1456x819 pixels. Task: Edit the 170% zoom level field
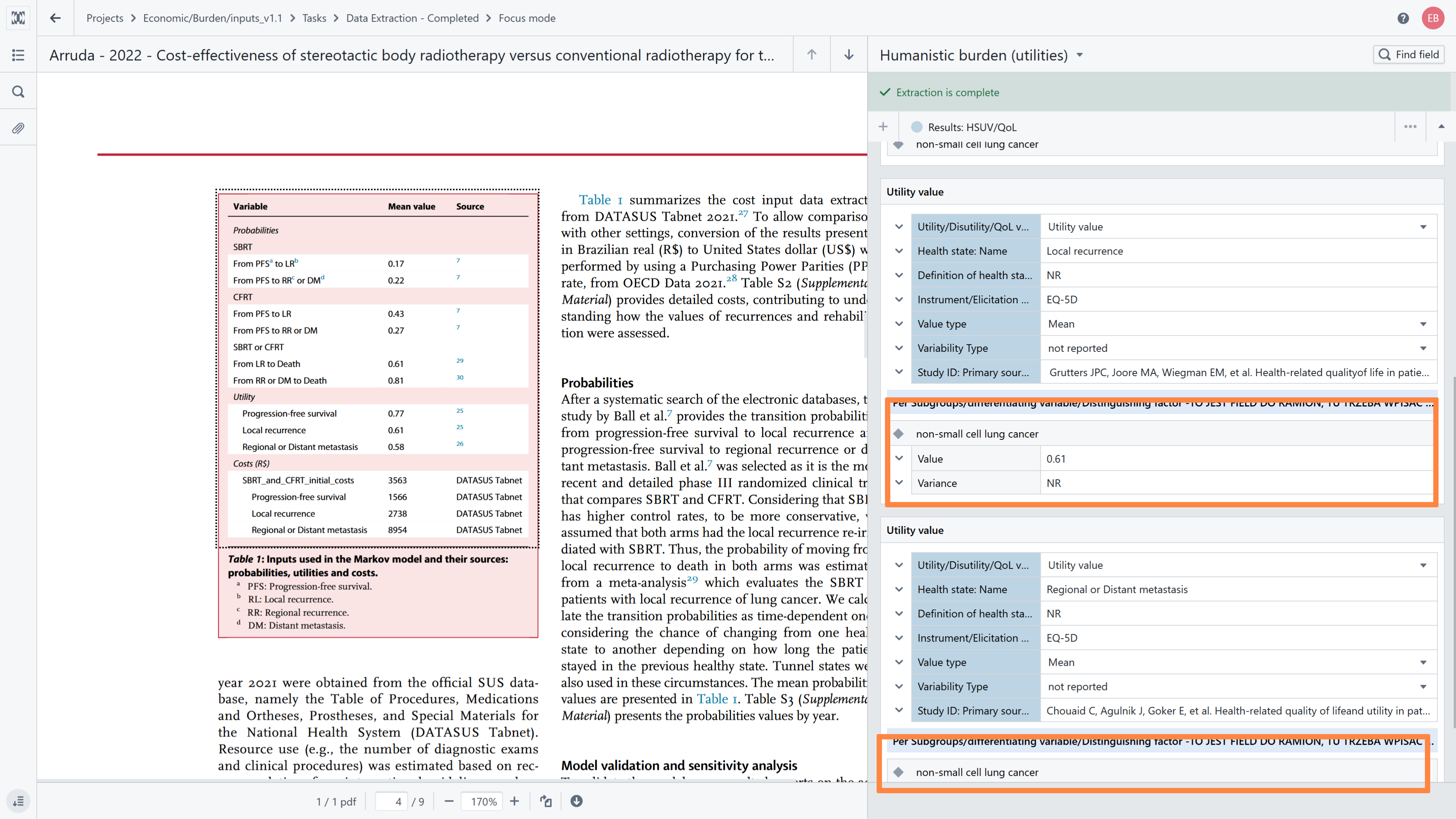coord(482,801)
